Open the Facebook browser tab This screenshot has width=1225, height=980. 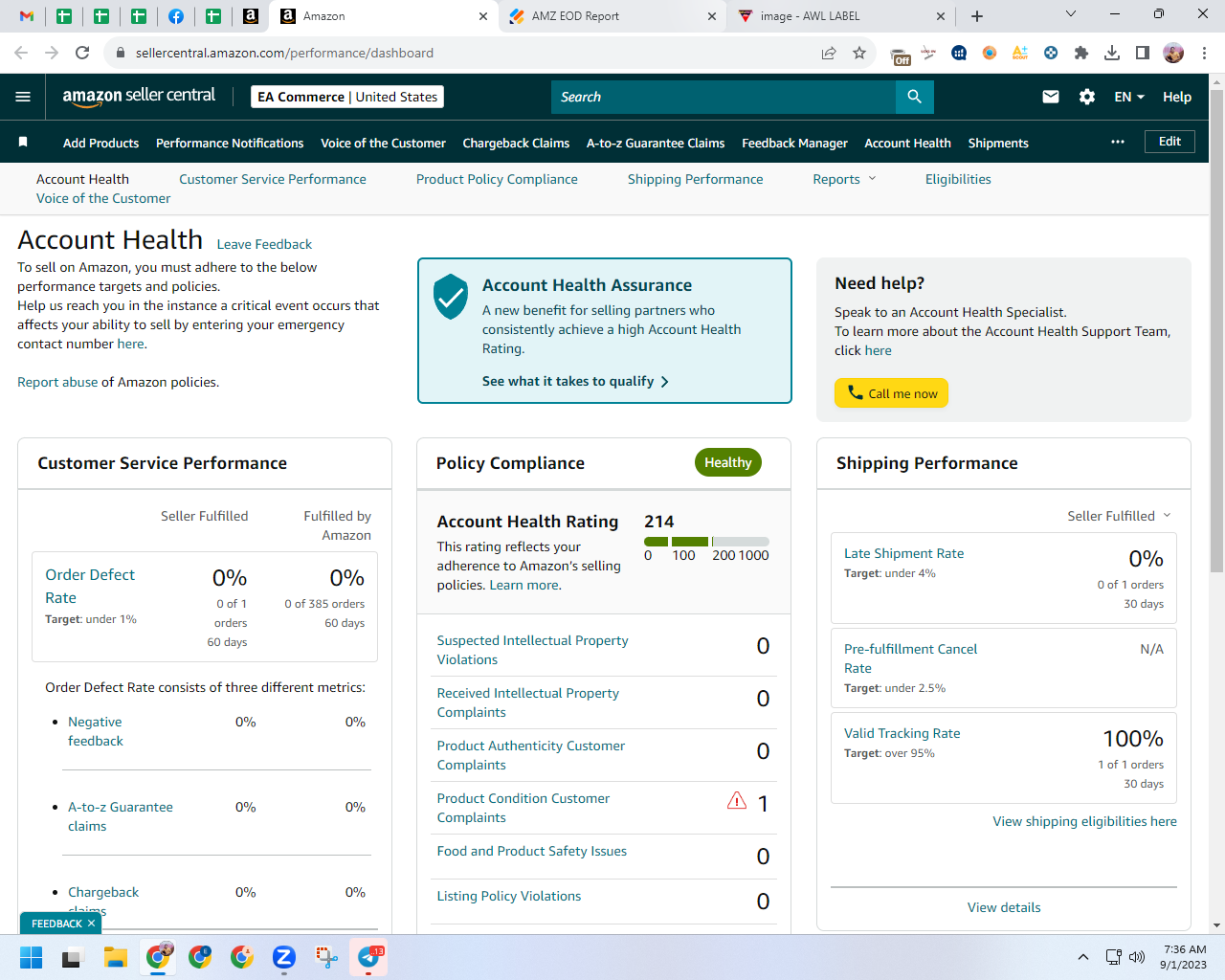click(176, 16)
